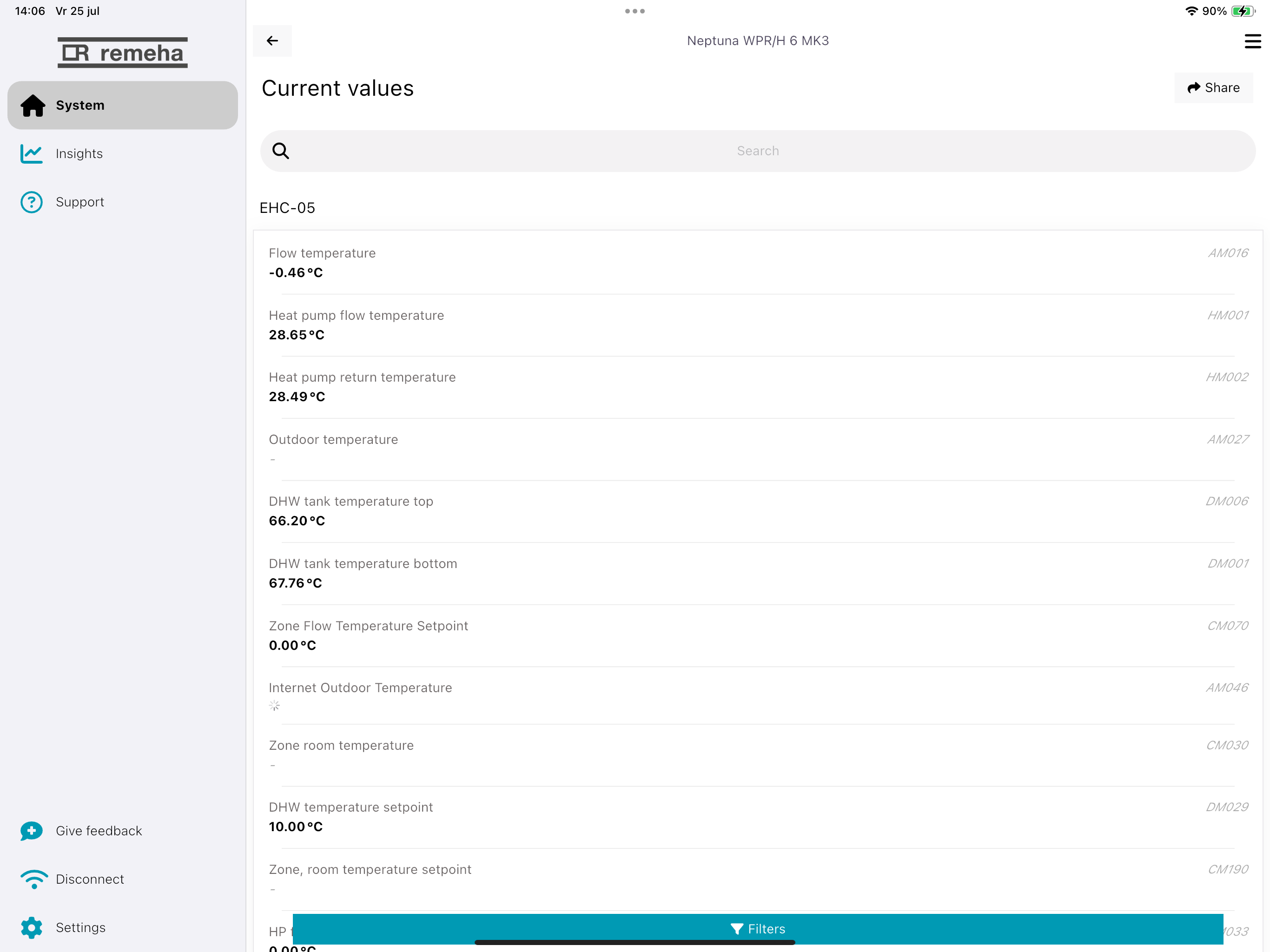The height and width of the screenshot is (952, 1270).
Task: Click the Neptuna WPR/H 6 MK3 title
Action: (x=758, y=41)
